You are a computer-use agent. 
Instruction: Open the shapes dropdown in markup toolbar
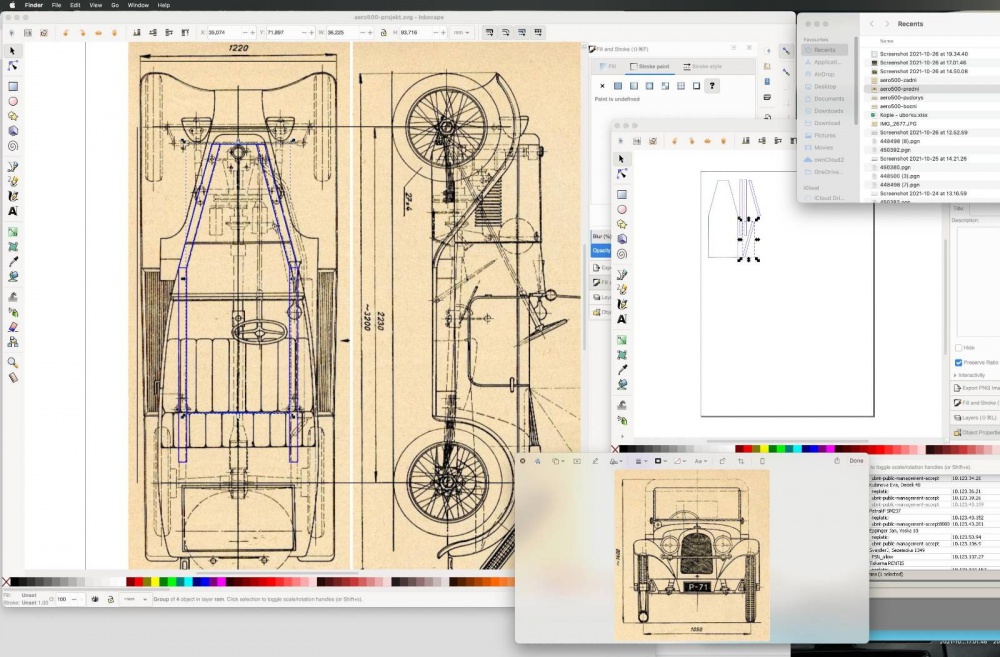click(556, 461)
